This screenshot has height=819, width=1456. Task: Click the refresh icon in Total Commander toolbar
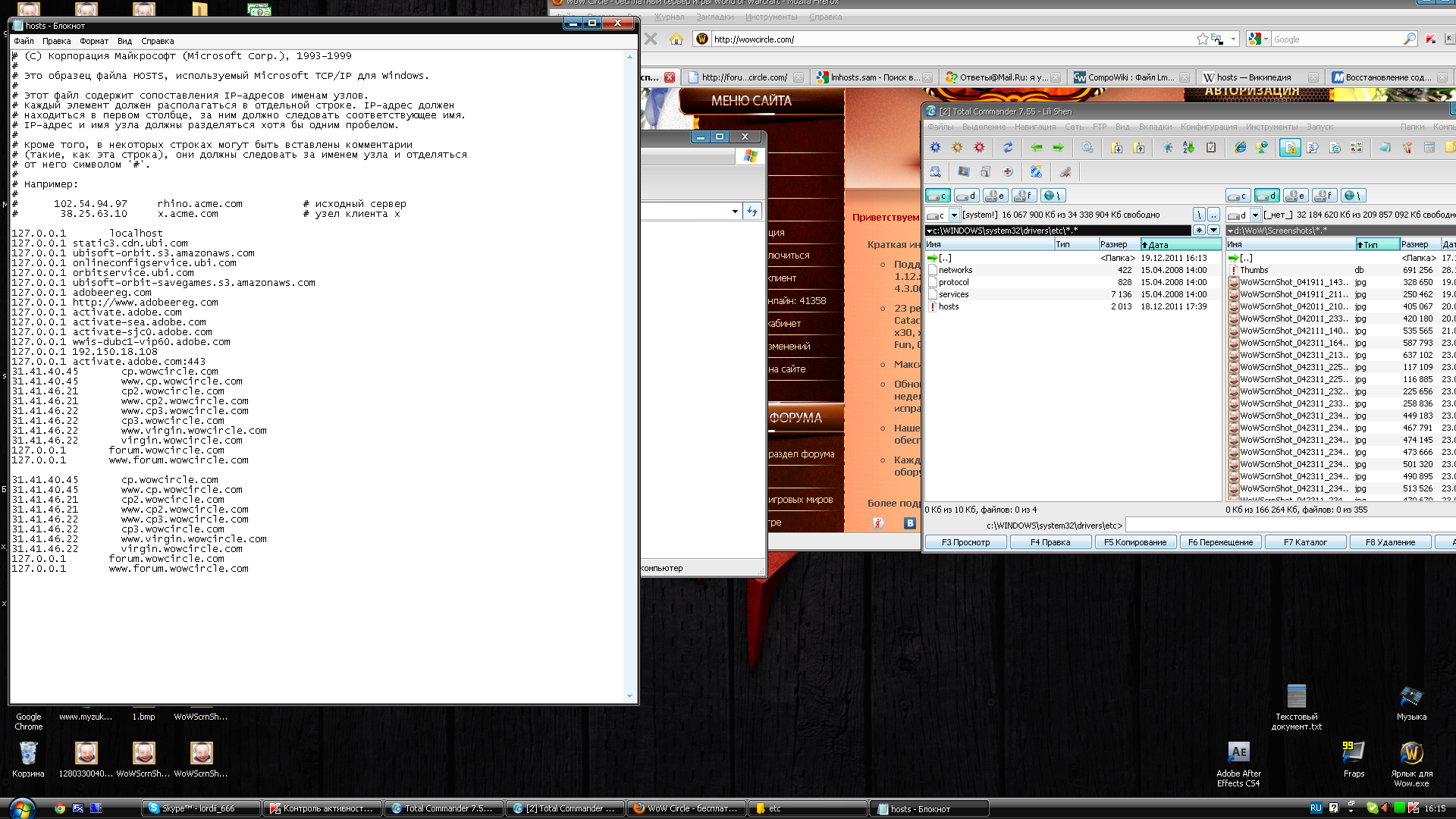point(1008,148)
